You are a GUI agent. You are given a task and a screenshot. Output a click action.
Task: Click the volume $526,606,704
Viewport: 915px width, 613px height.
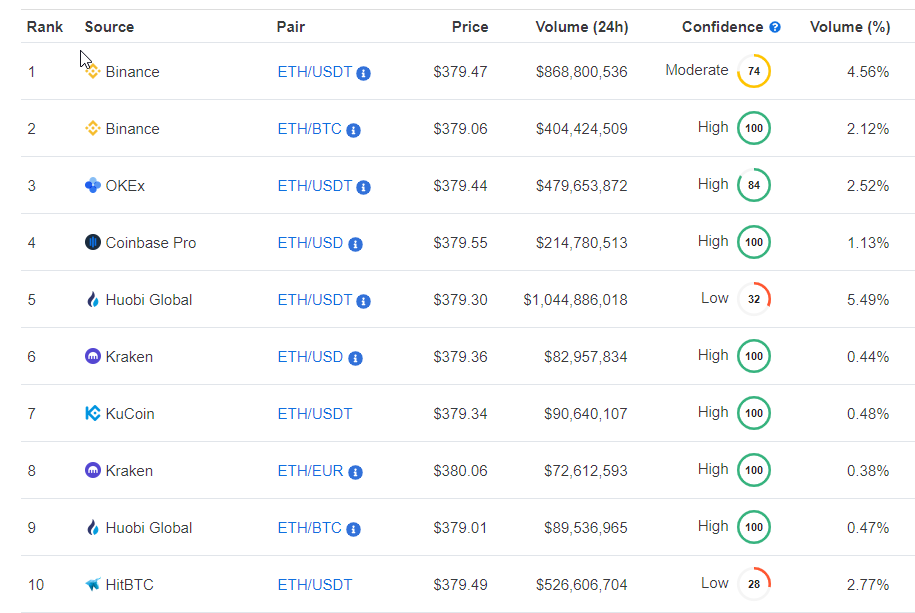(x=582, y=584)
